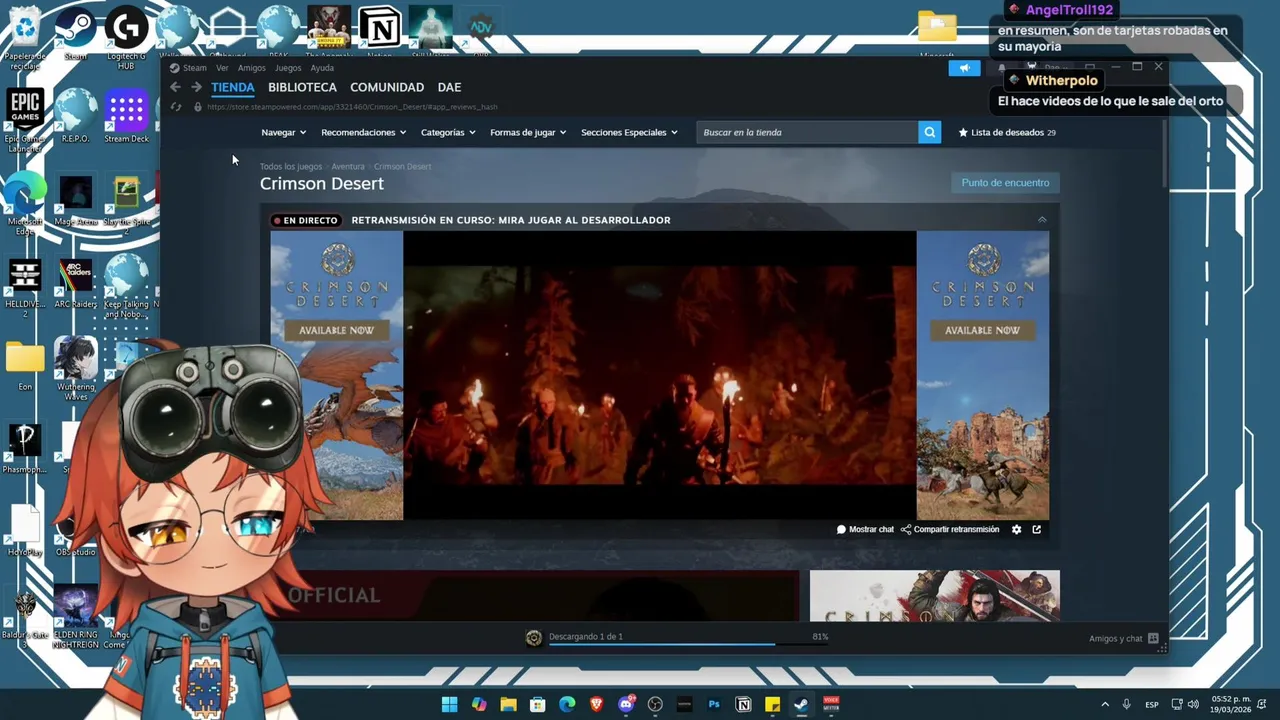Switch to the TIENDA tab
The width and height of the screenshot is (1280, 720).
click(233, 87)
